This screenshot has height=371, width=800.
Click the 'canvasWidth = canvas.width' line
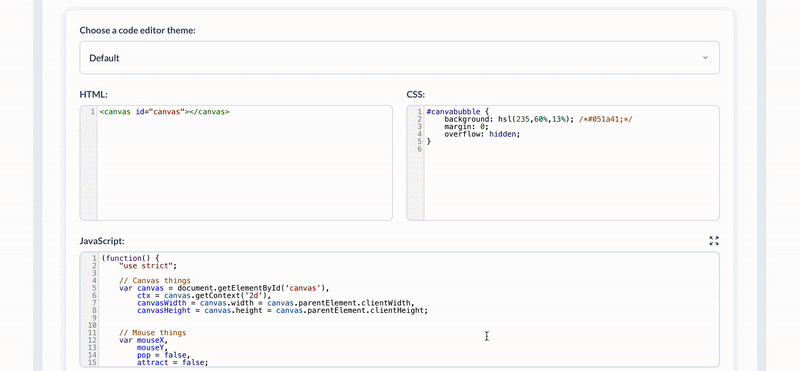276,303
